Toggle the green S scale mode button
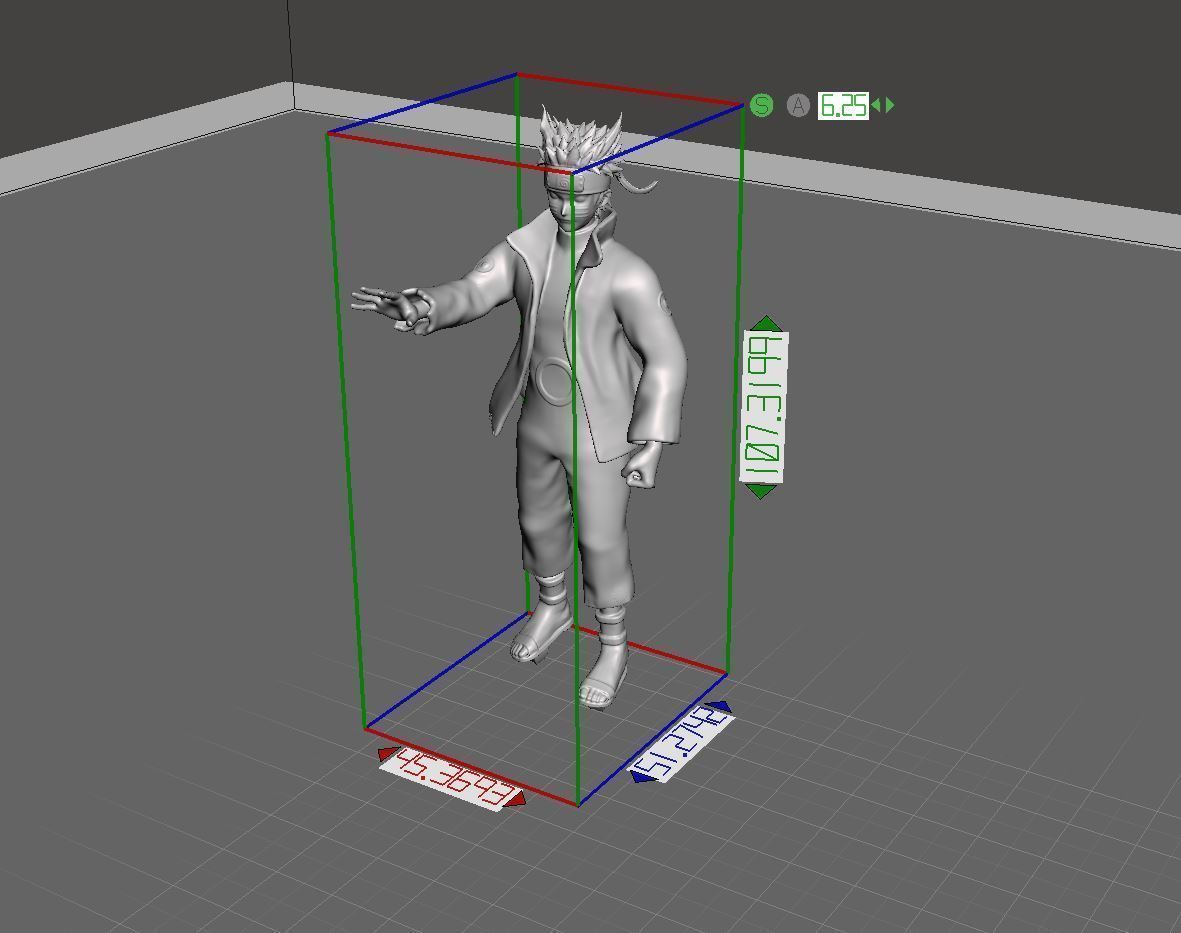The image size is (1181, 933). click(761, 105)
